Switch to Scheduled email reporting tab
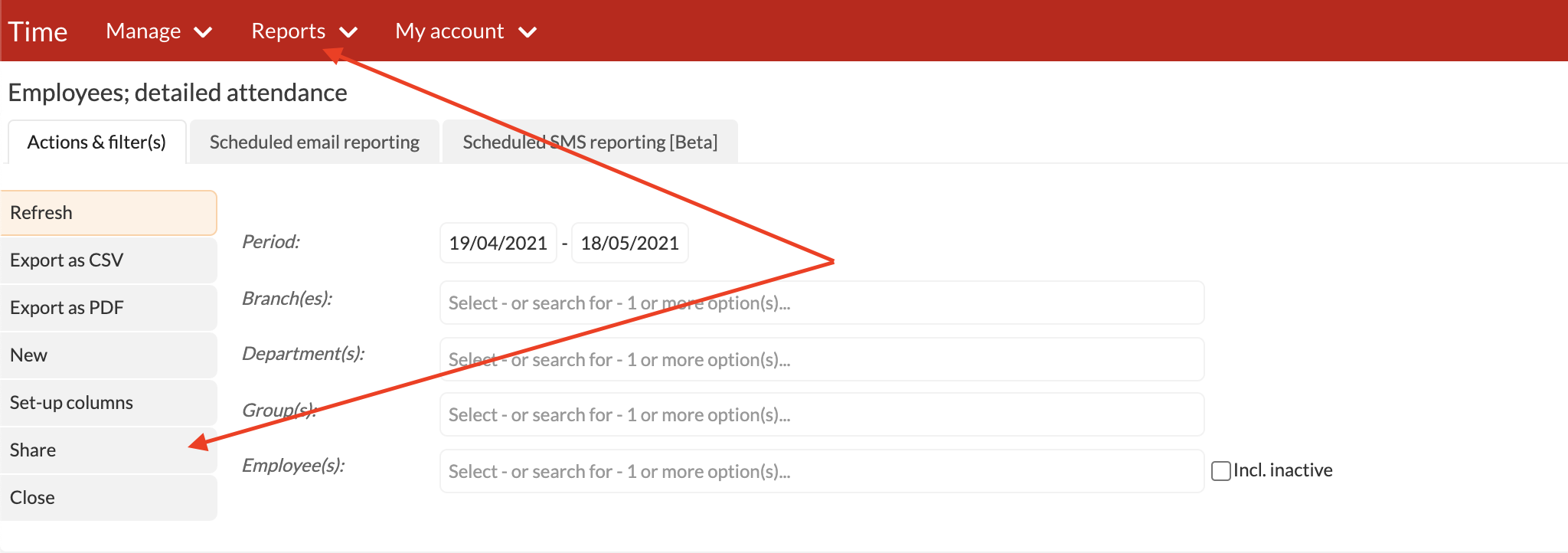Viewport: 1568px width, 553px height. coord(315,142)
